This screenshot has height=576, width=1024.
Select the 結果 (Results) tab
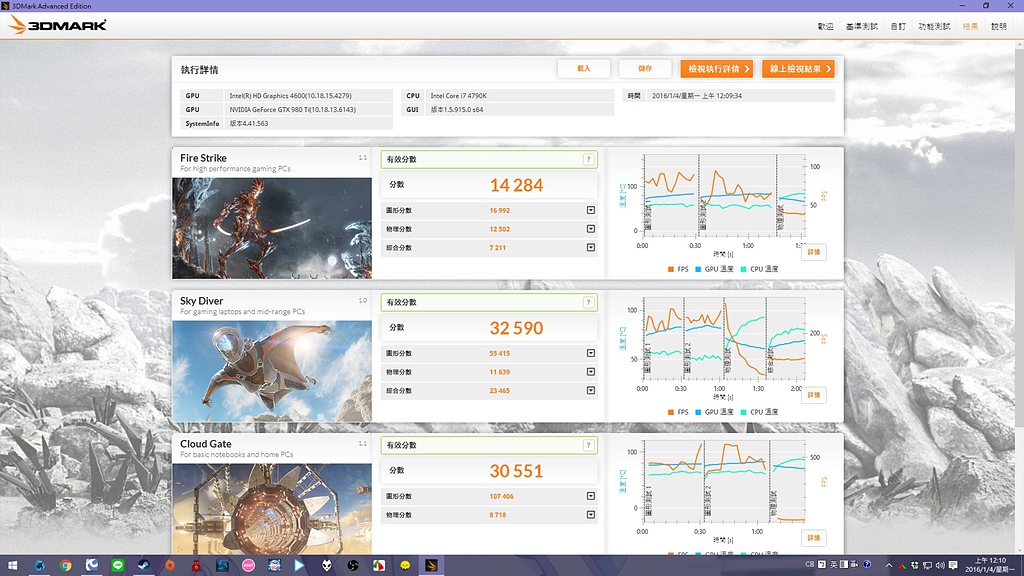[x=970, y=27]
